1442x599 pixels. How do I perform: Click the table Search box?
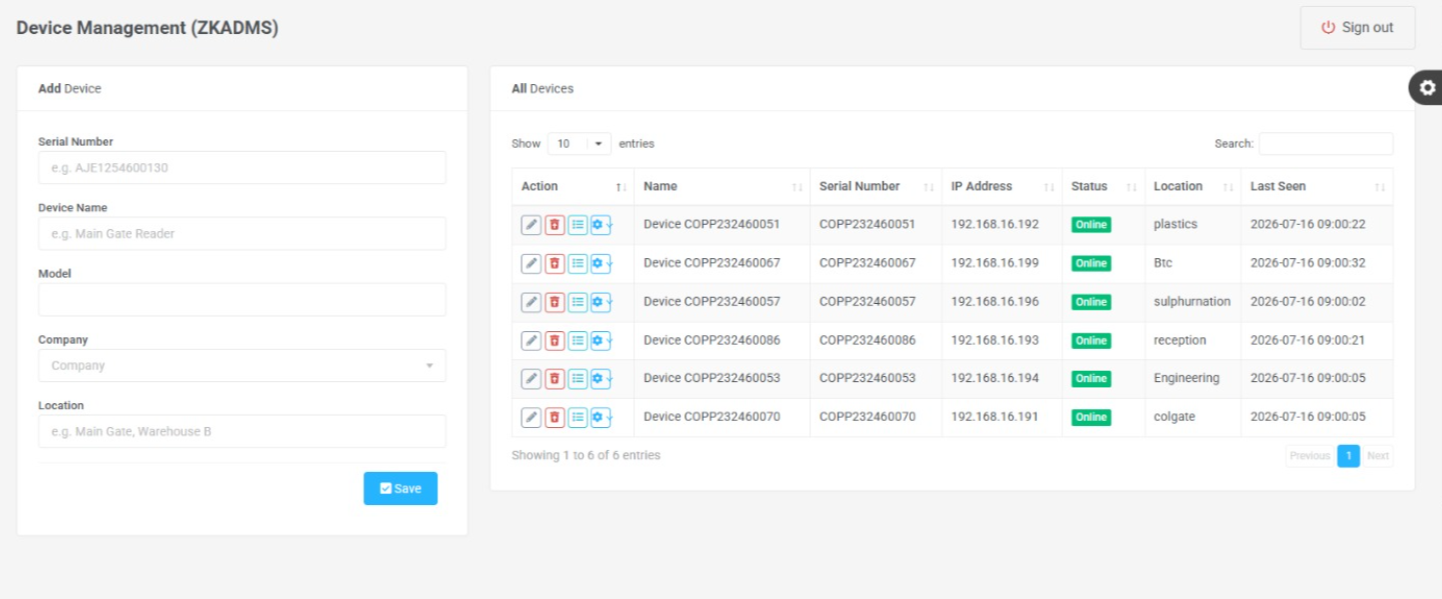(x=1326, y=144)
